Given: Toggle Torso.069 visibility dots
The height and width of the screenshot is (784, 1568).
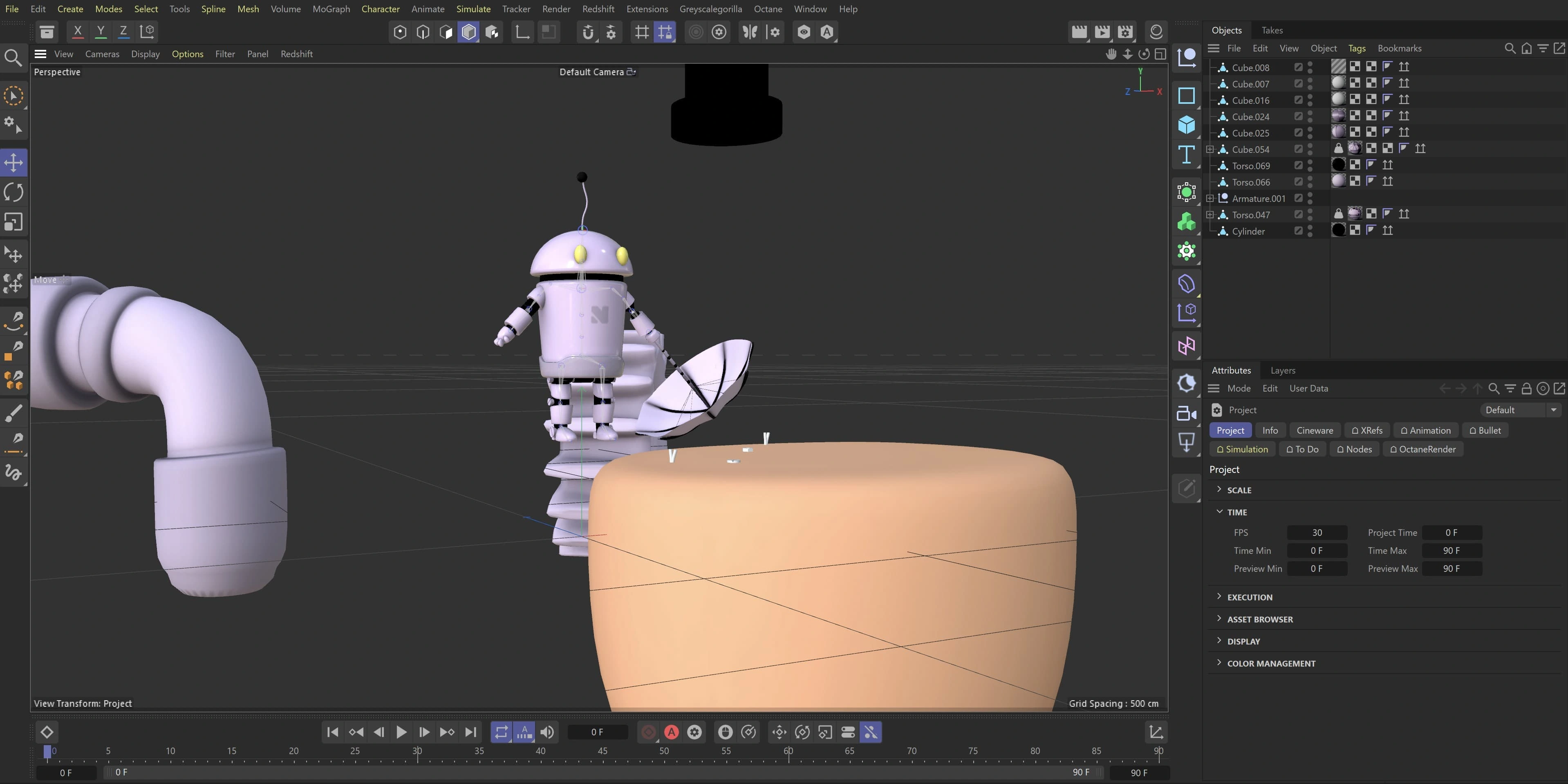Looking at the screenshot, I should pyautogui.click(x=1310, y=165).
